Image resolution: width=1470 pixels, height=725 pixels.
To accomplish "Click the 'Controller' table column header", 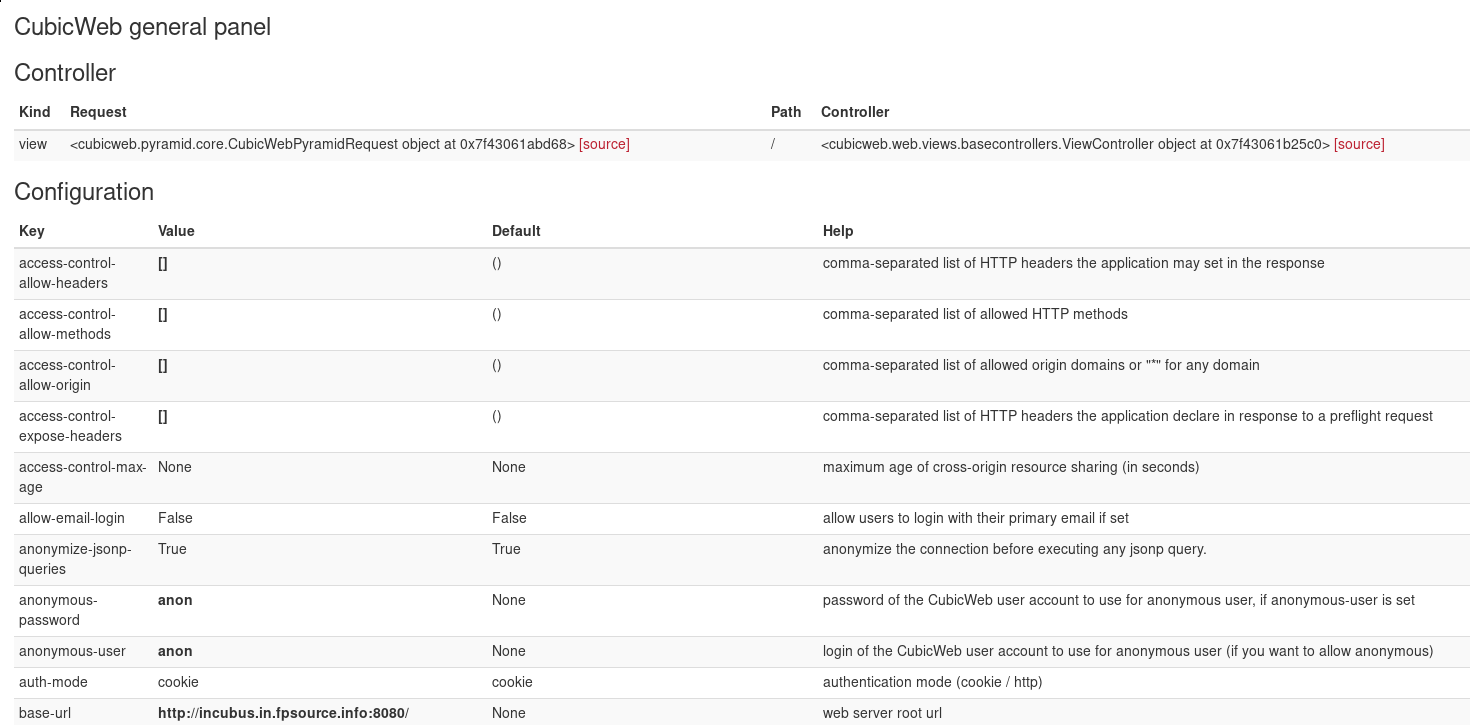I will tap(855, 112).
